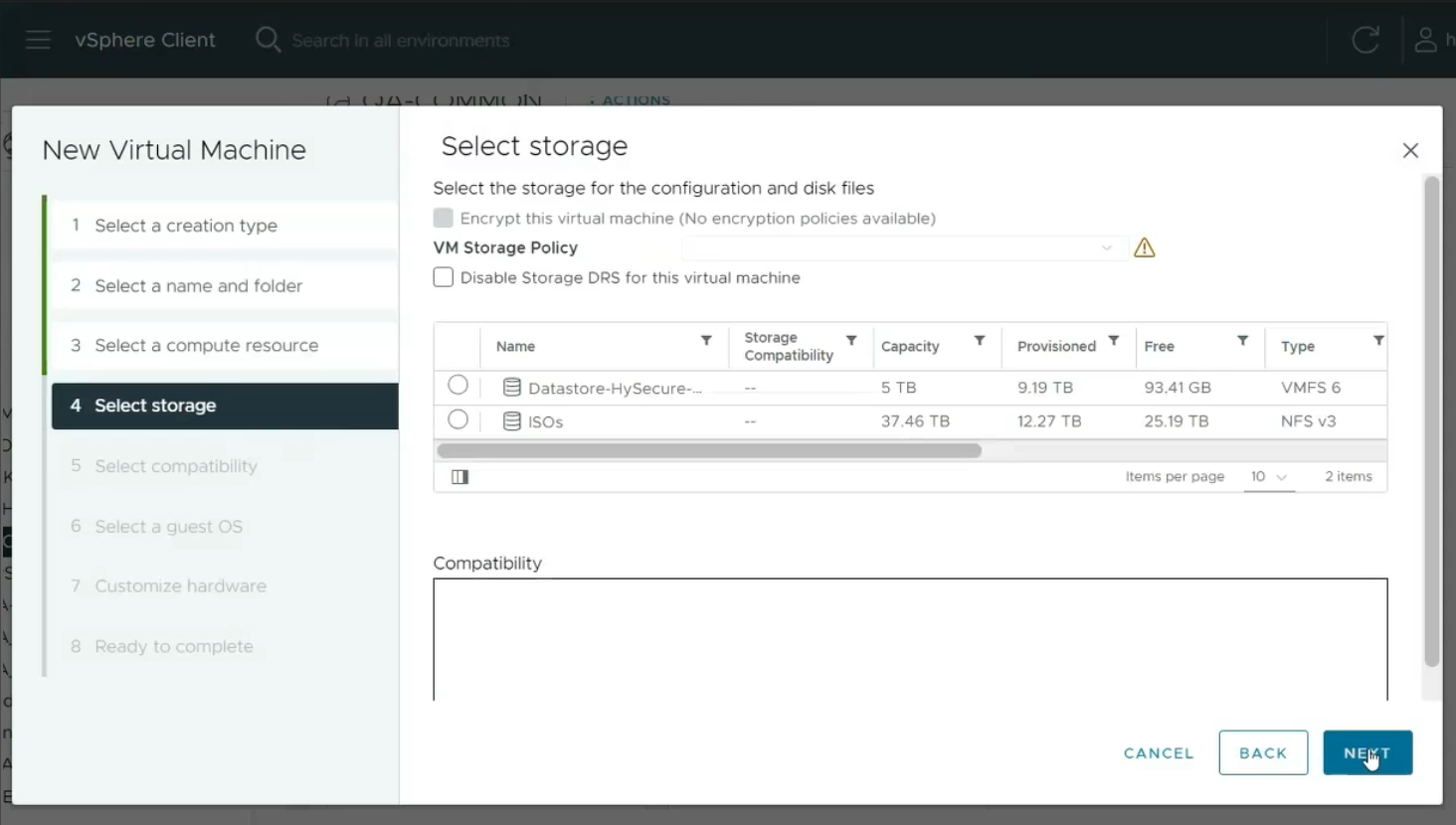
Task: Select the ISOs datastore radio button
Action: click(x=457, y=419)
